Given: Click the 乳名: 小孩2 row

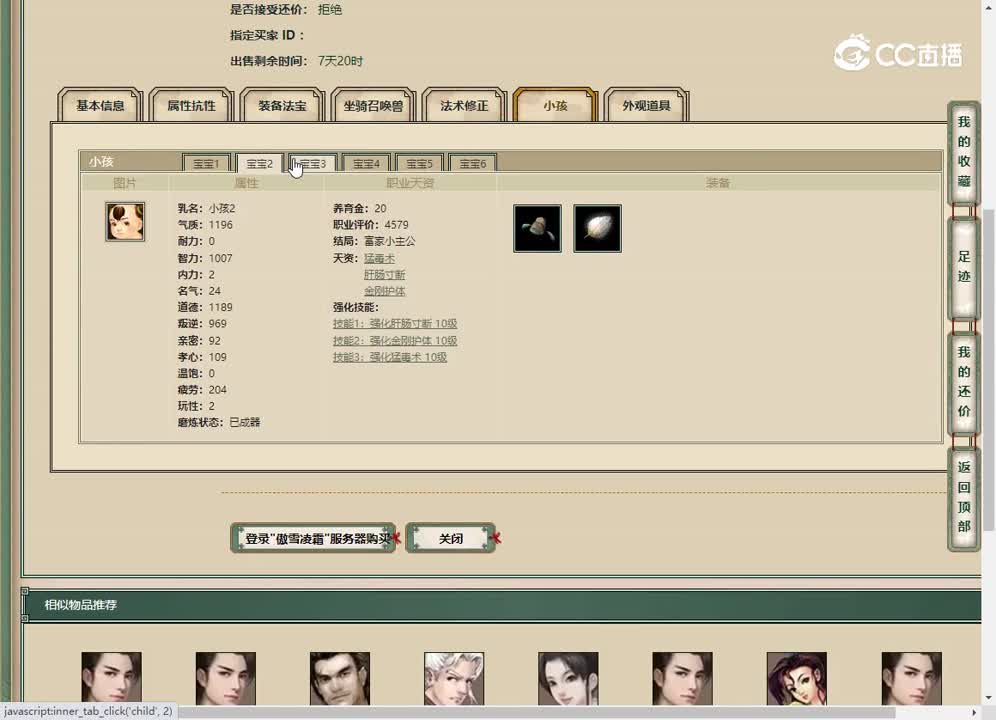Looking at the screenshot, I should pyautogui.click(x=206, y=208).
